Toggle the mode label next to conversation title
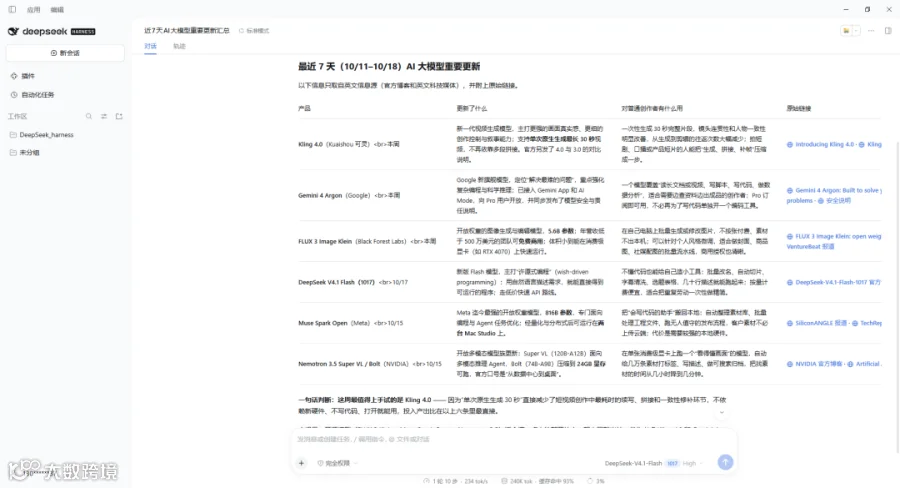 point(254,30)
